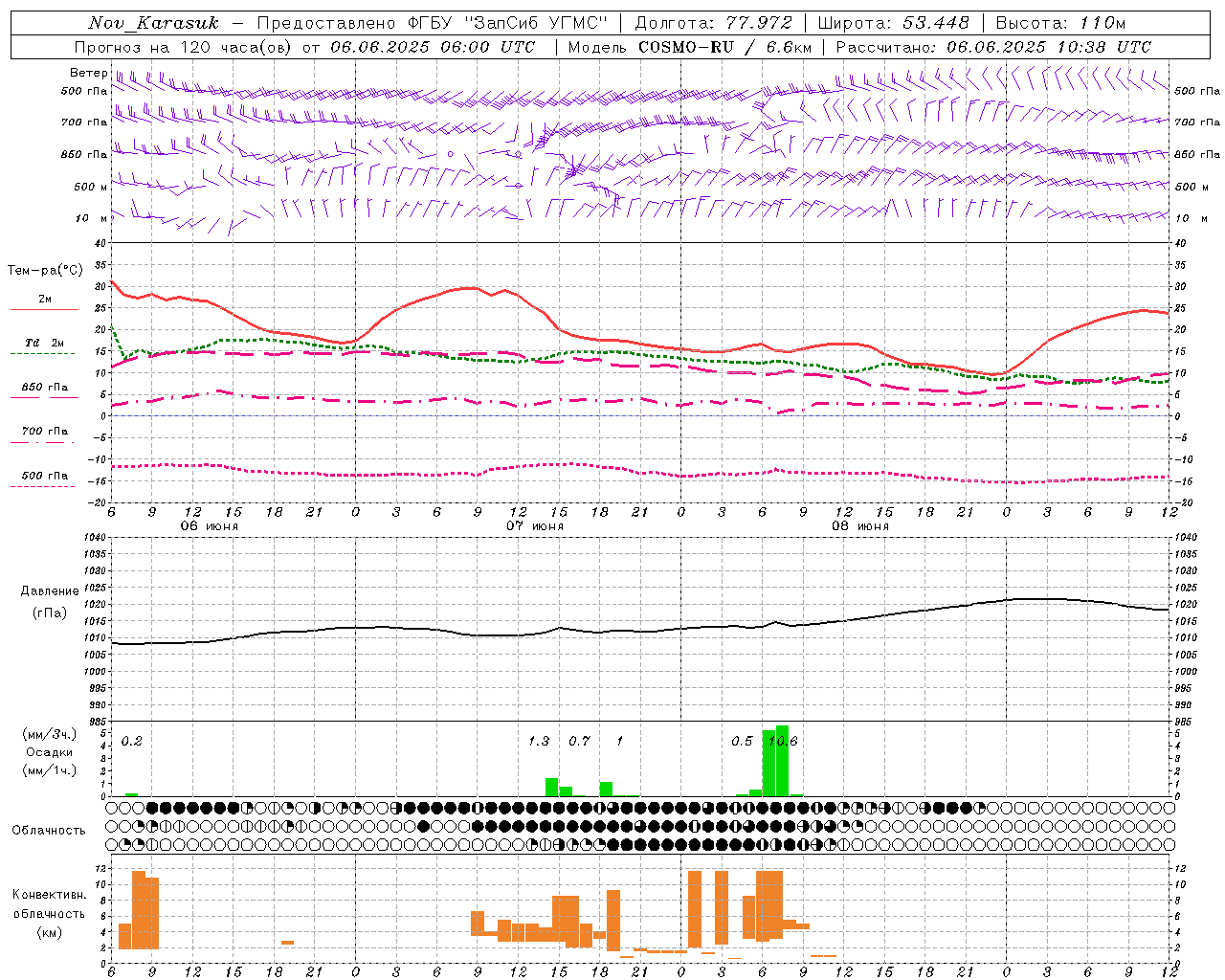Click the Td 2м dew point legend entry

45,343
